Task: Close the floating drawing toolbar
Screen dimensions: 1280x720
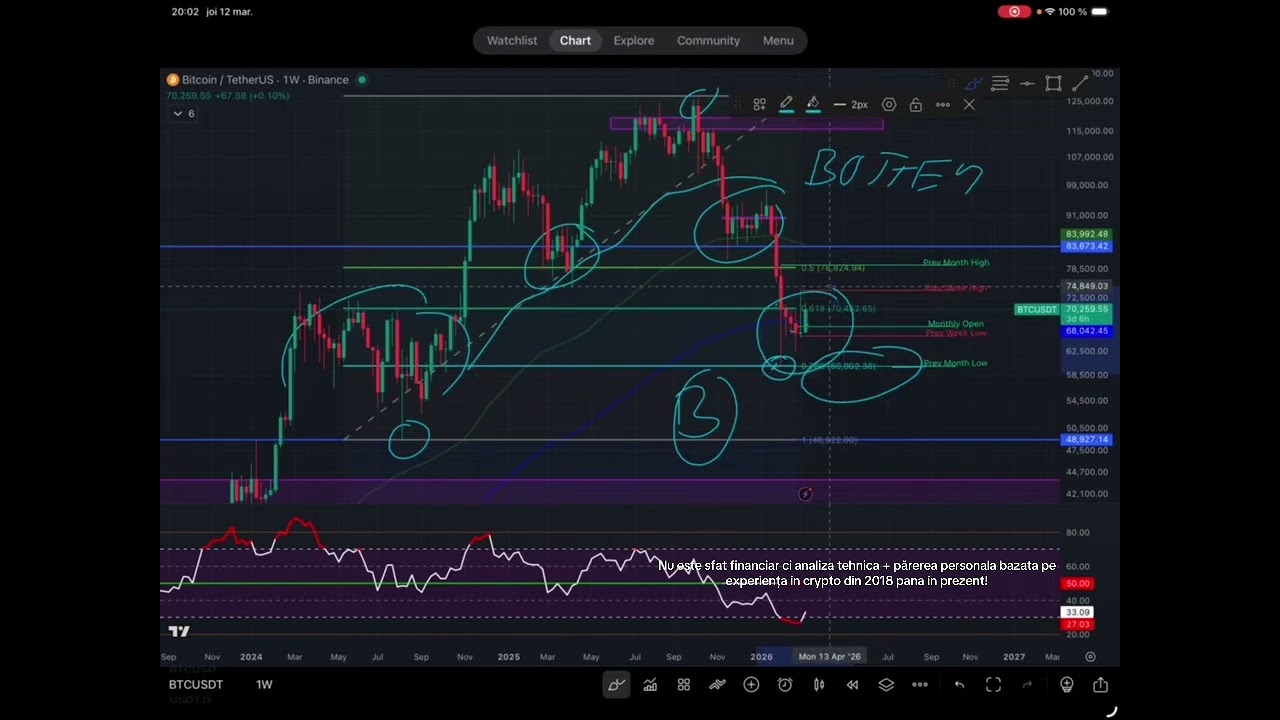Action: 969,104
